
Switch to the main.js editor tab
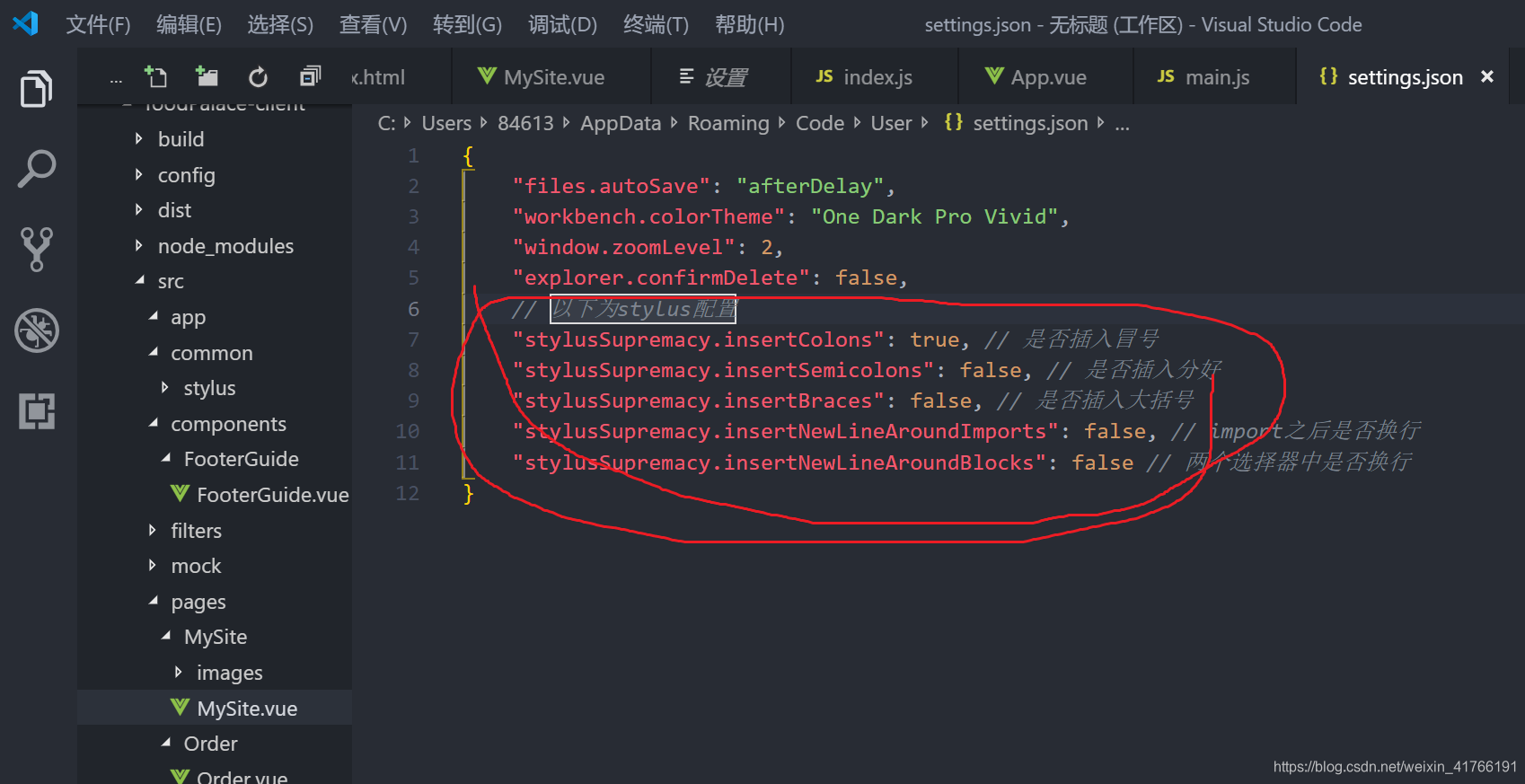pos(1215,77)
